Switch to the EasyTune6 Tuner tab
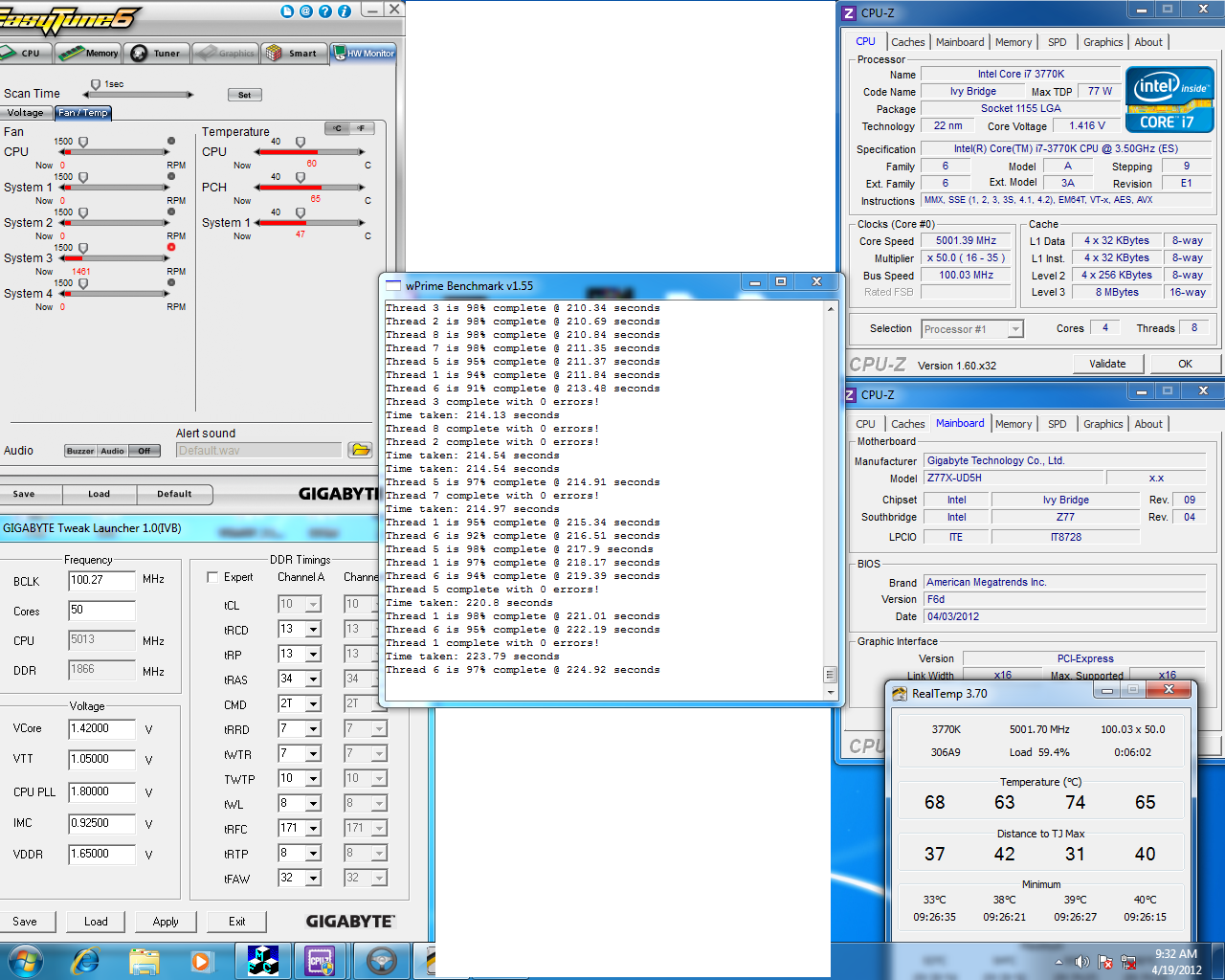1225x980 pixels. point(157,54)
